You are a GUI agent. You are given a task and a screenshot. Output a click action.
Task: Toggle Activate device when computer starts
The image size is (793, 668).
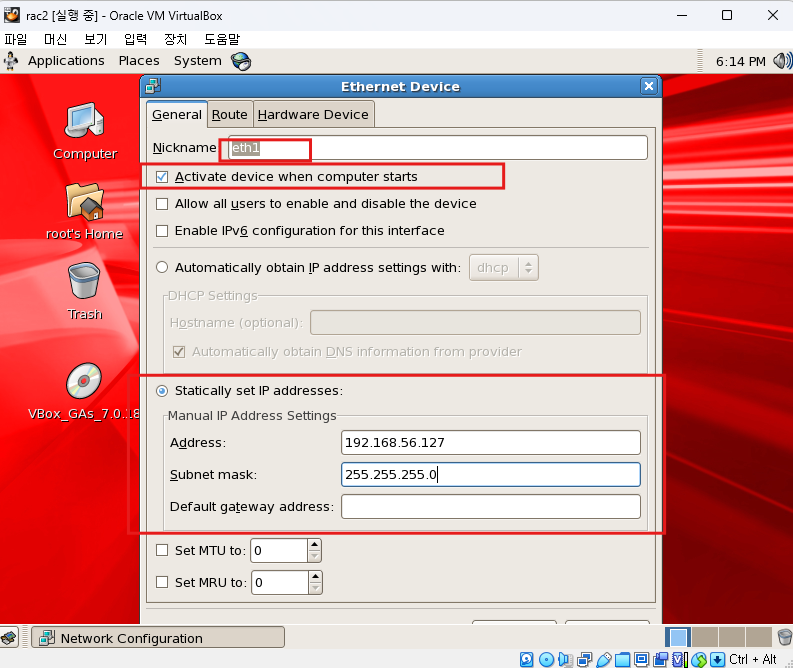pos(162,176)
